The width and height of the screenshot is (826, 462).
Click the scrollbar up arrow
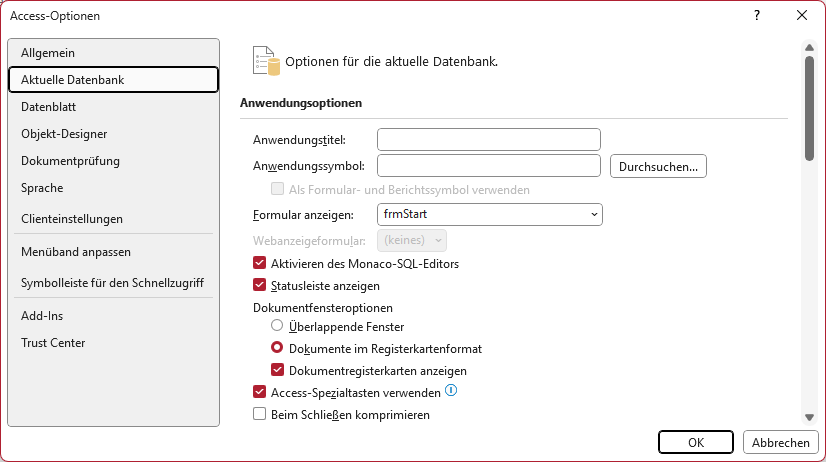(810, 48)
